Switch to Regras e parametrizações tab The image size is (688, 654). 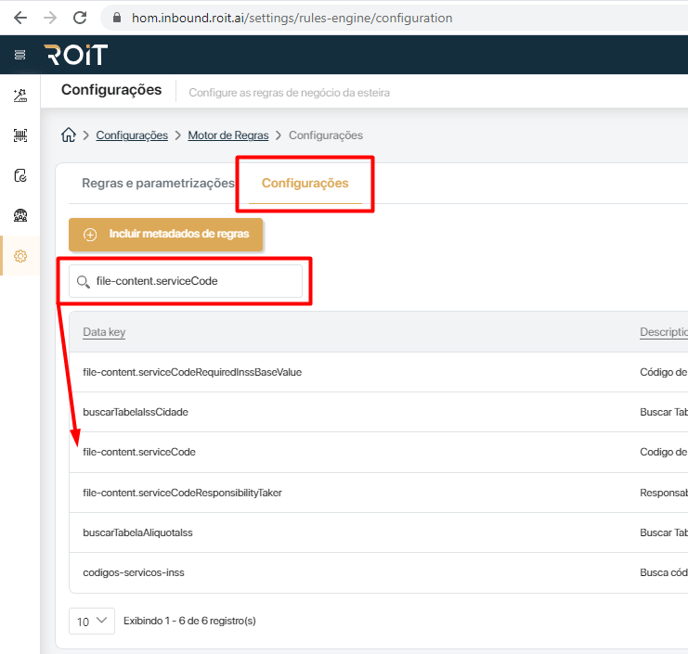158,183
